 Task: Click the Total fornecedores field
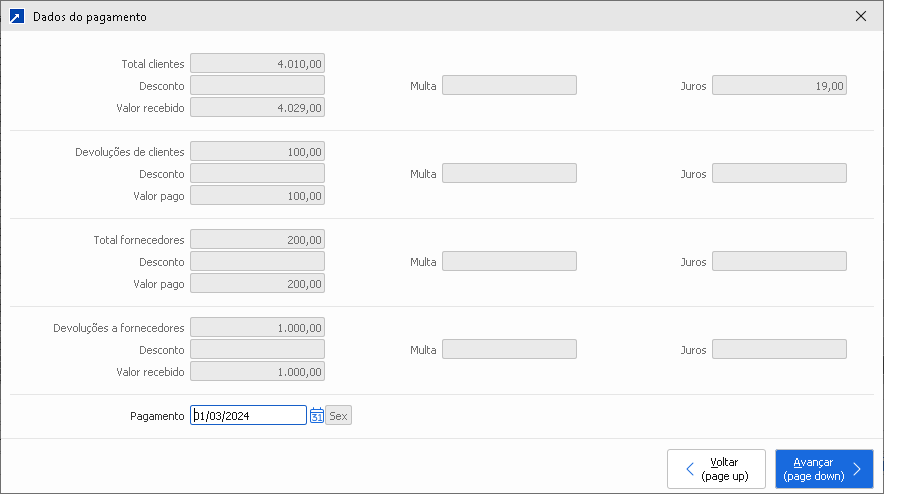pos(257,240)
